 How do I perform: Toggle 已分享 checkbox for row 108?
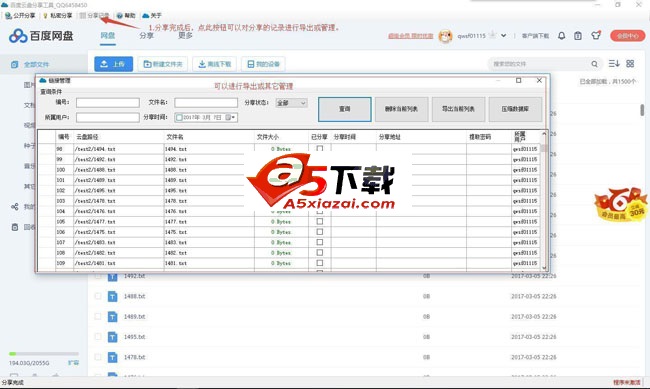click(320, 253)
